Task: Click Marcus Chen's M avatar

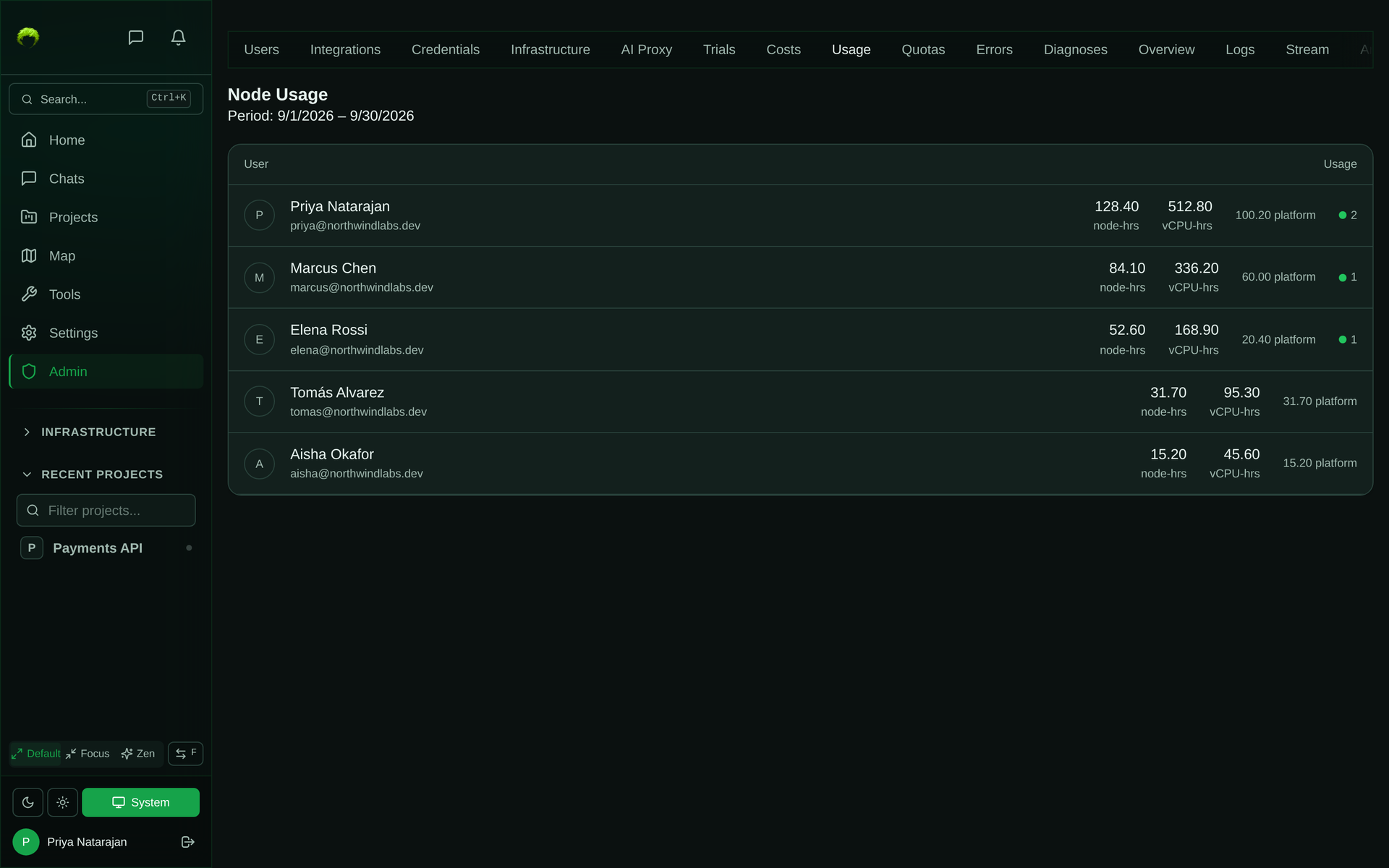Action: [x=259, y=277]
